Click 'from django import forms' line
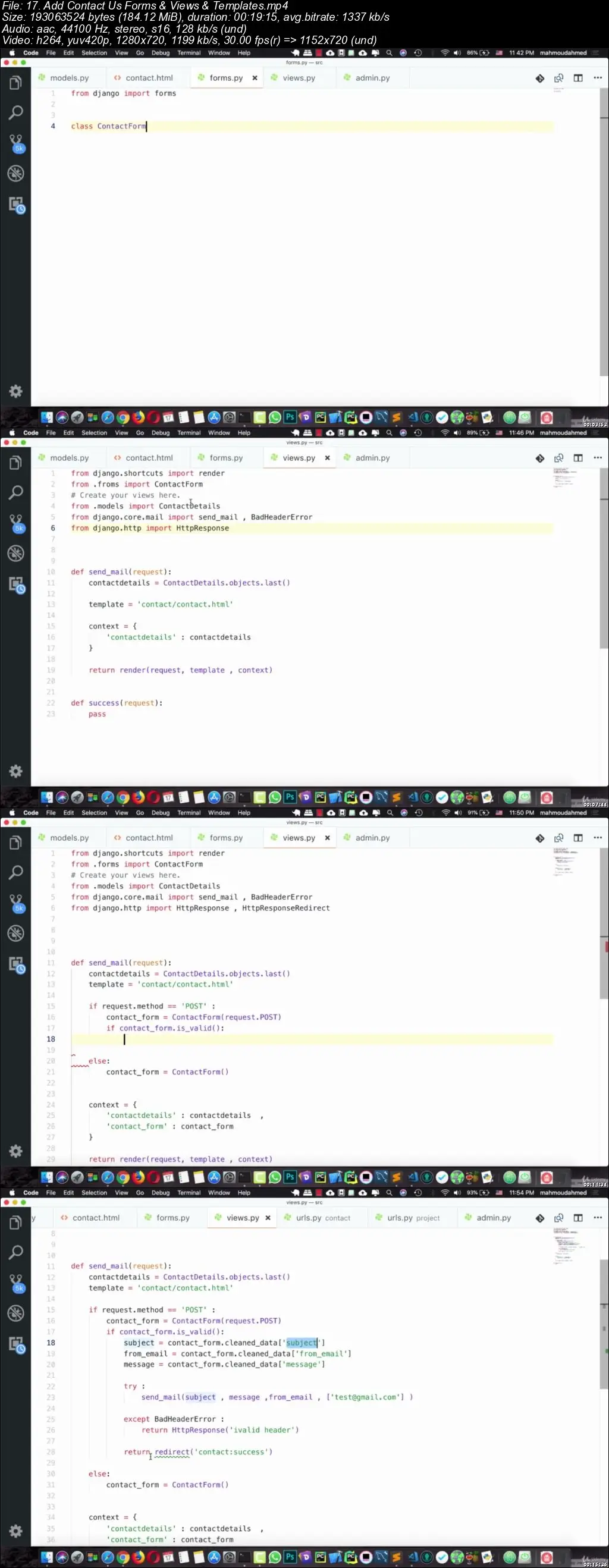 pyautogui.click(x=124, y=93)
